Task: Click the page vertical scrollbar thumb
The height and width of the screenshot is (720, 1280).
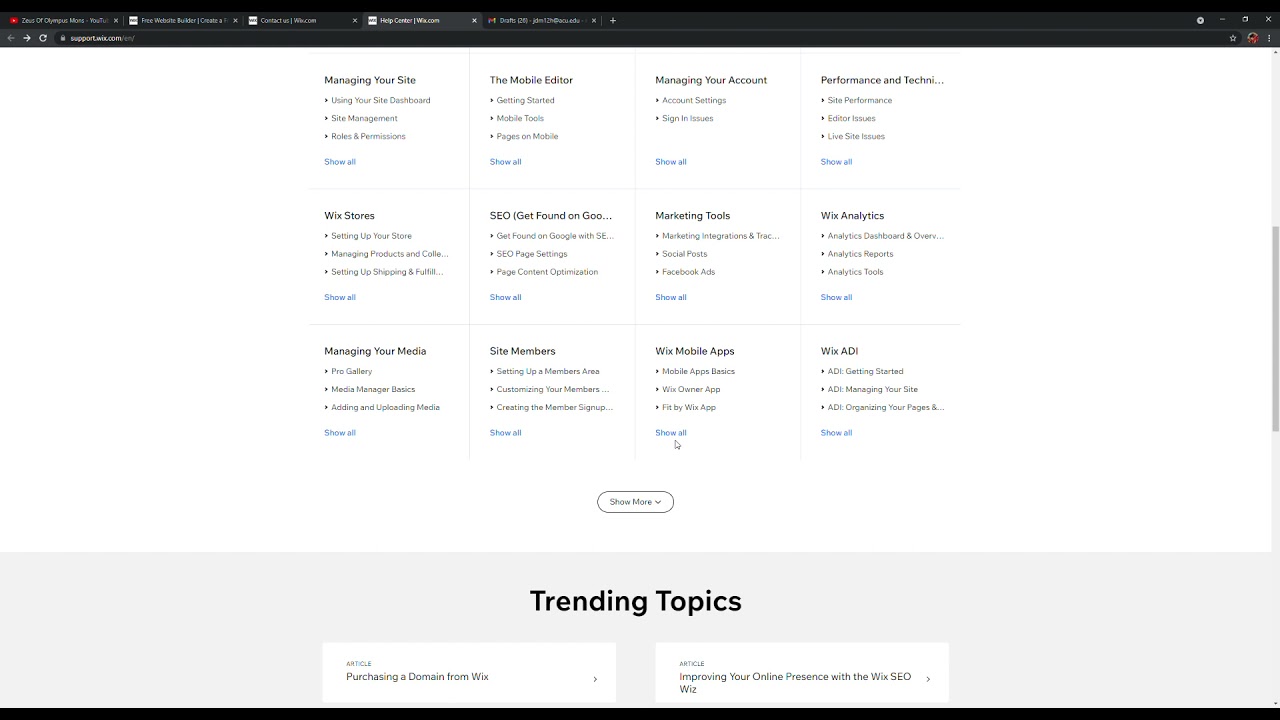Action: click(1275, 328)
